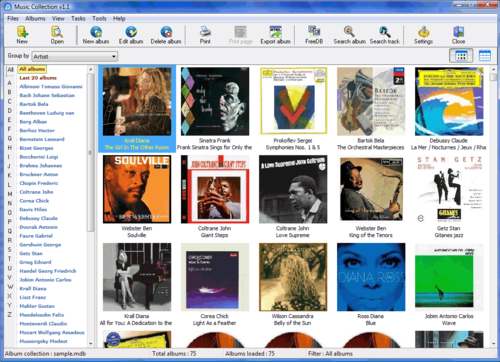
Task: Add a New album from toolbar
Action: coord(96,35)
